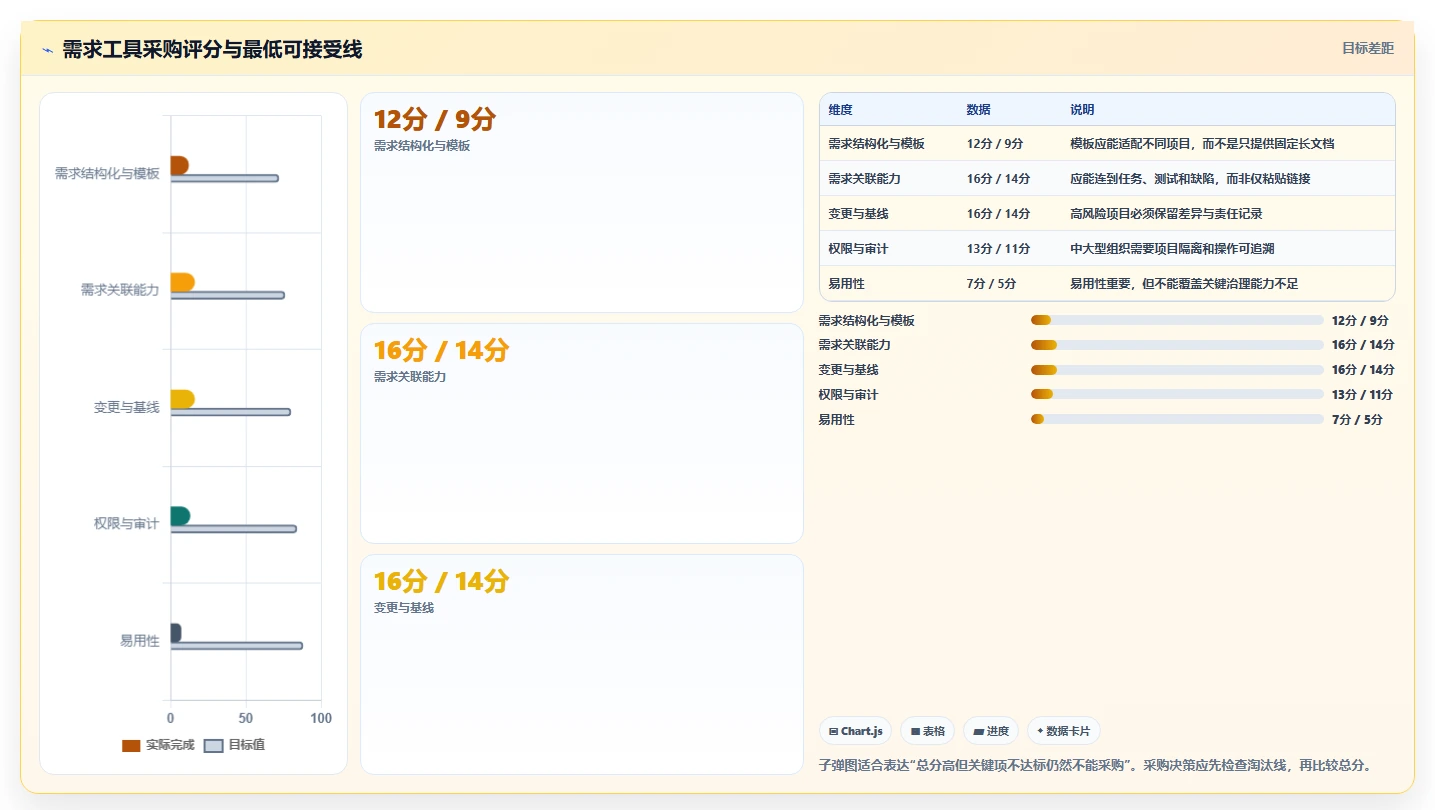This screenshot has width=1435, height=810.
Task: Click the 权限与审计 label in the progress list
Action: pos(848,395)
